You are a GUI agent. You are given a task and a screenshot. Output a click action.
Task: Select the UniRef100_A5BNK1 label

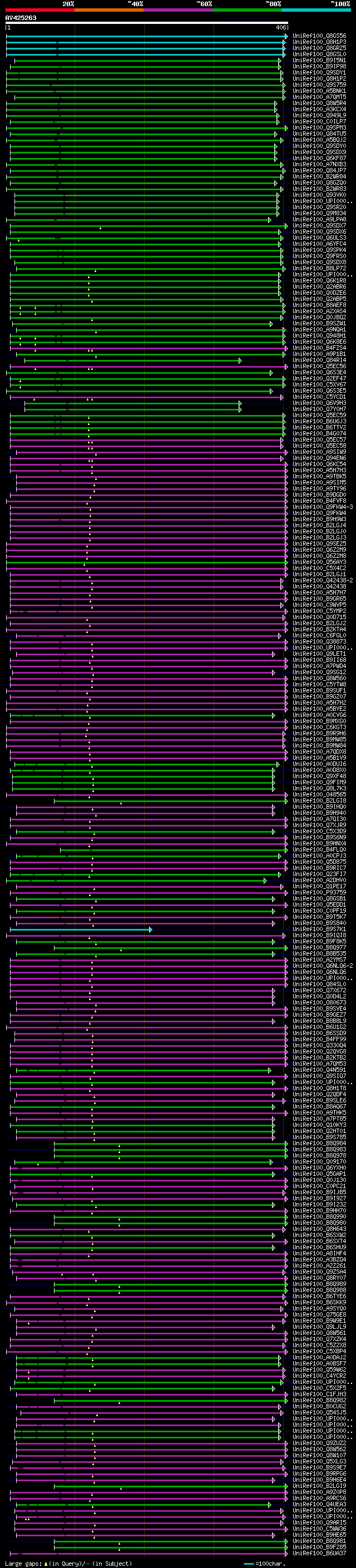(x=319, y=91)
